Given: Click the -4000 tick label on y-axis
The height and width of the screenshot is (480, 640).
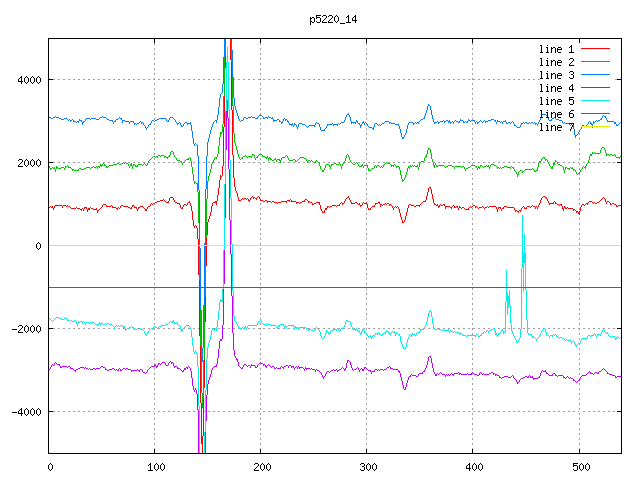Looking at the screenshot, I should click(x=25, y=412).
